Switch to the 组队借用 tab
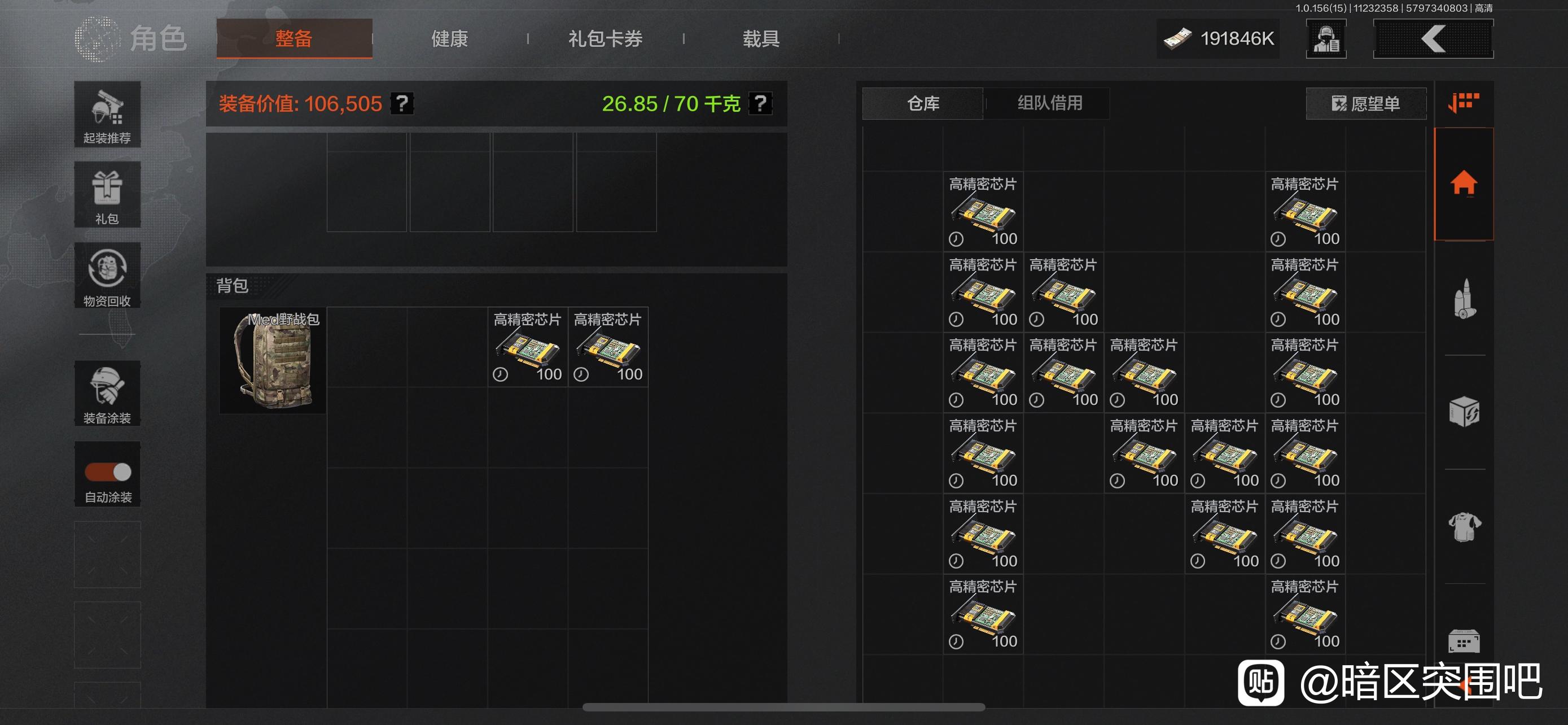The image size is (1568, 725). pos(1049,103)
